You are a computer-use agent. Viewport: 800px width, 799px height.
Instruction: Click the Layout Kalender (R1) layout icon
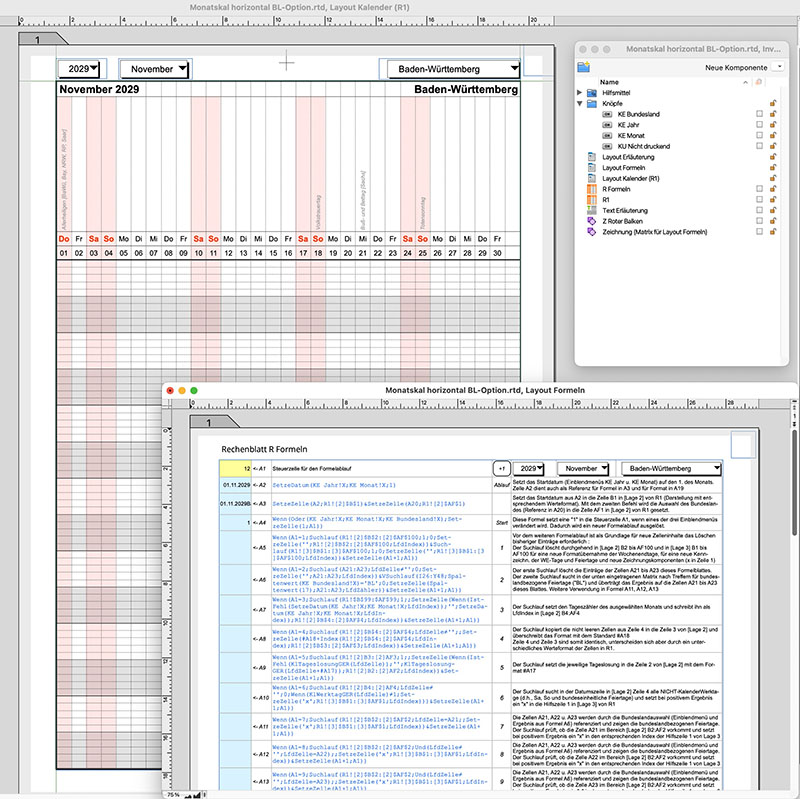(x=593, y=178)
